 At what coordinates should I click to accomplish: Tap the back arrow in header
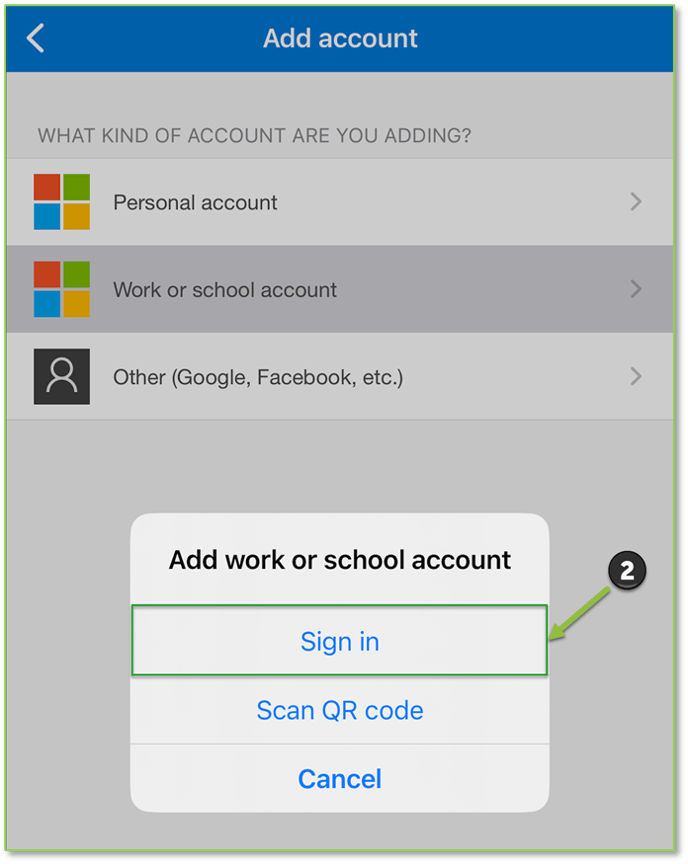tap(35, 39)
